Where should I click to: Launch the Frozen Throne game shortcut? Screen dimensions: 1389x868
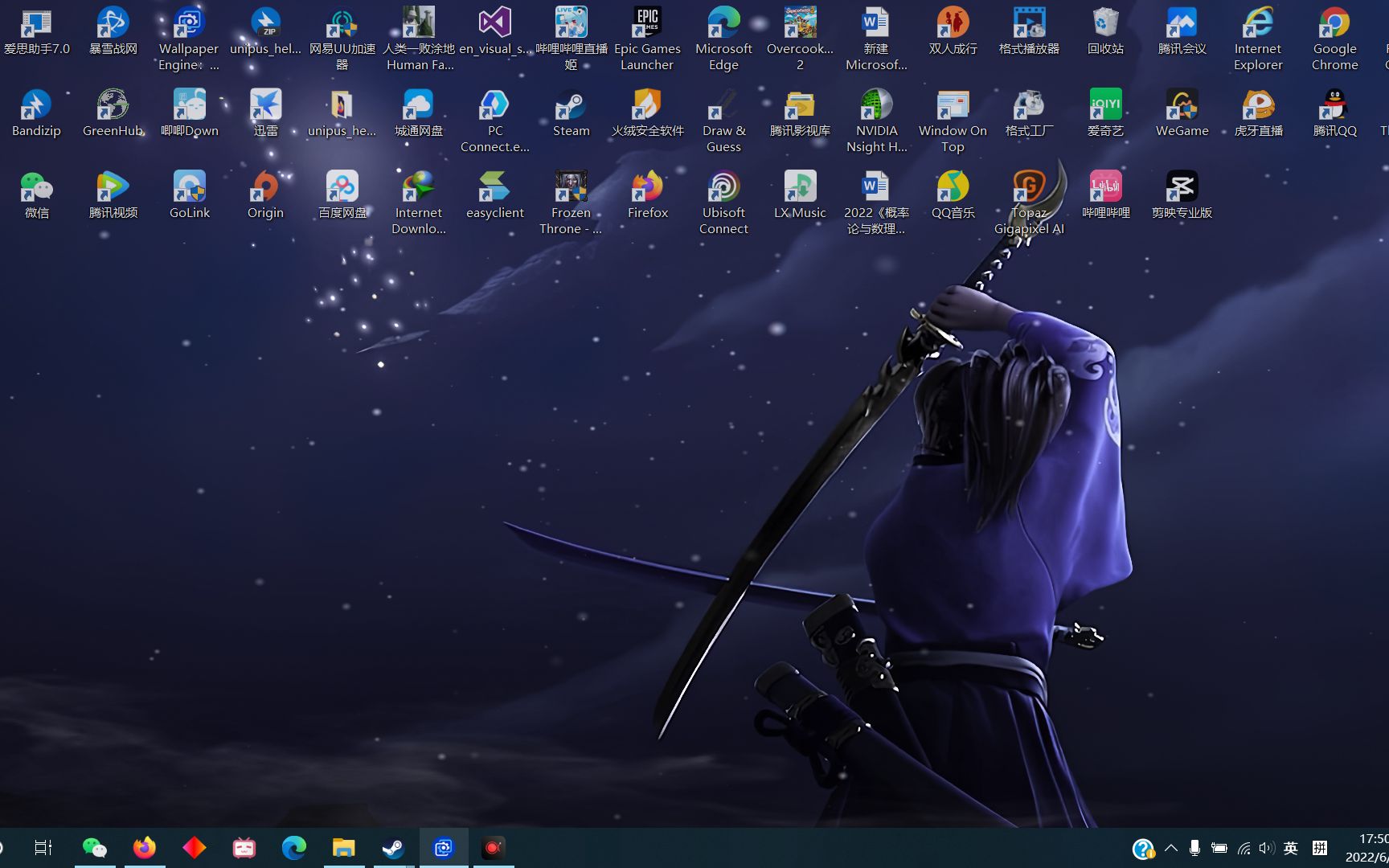pyautogui.click(x=571, y=204)
